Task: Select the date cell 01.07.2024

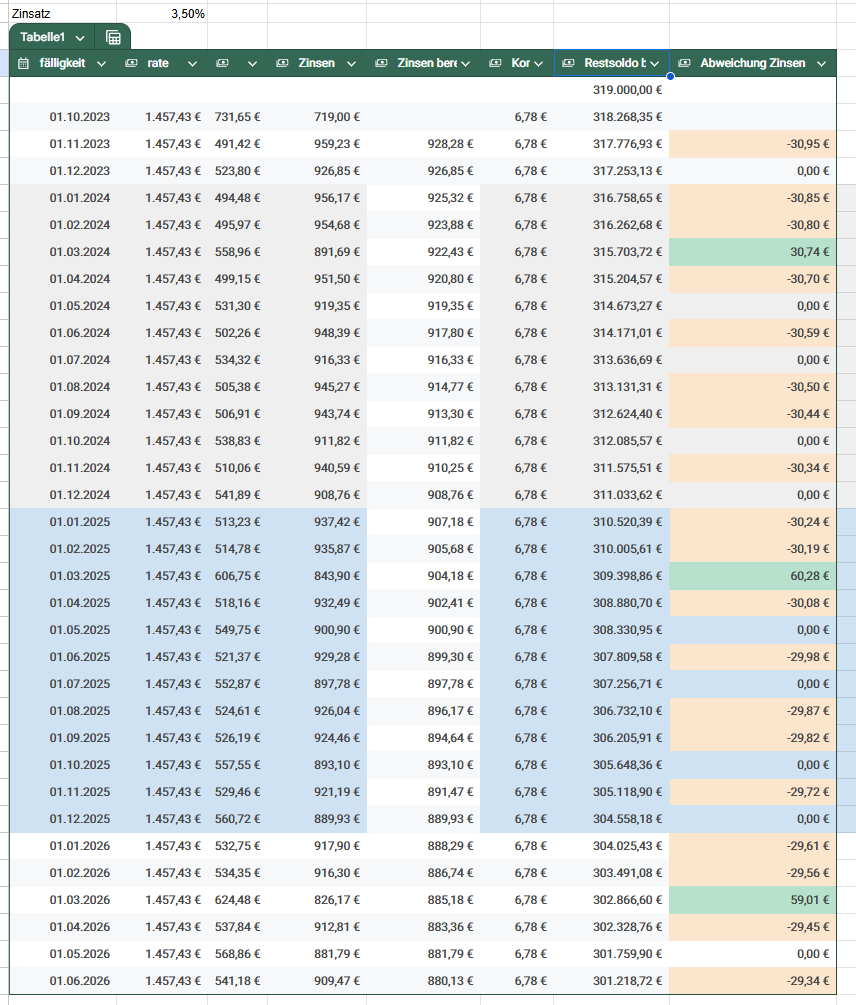Action: (x=63, y=360)
